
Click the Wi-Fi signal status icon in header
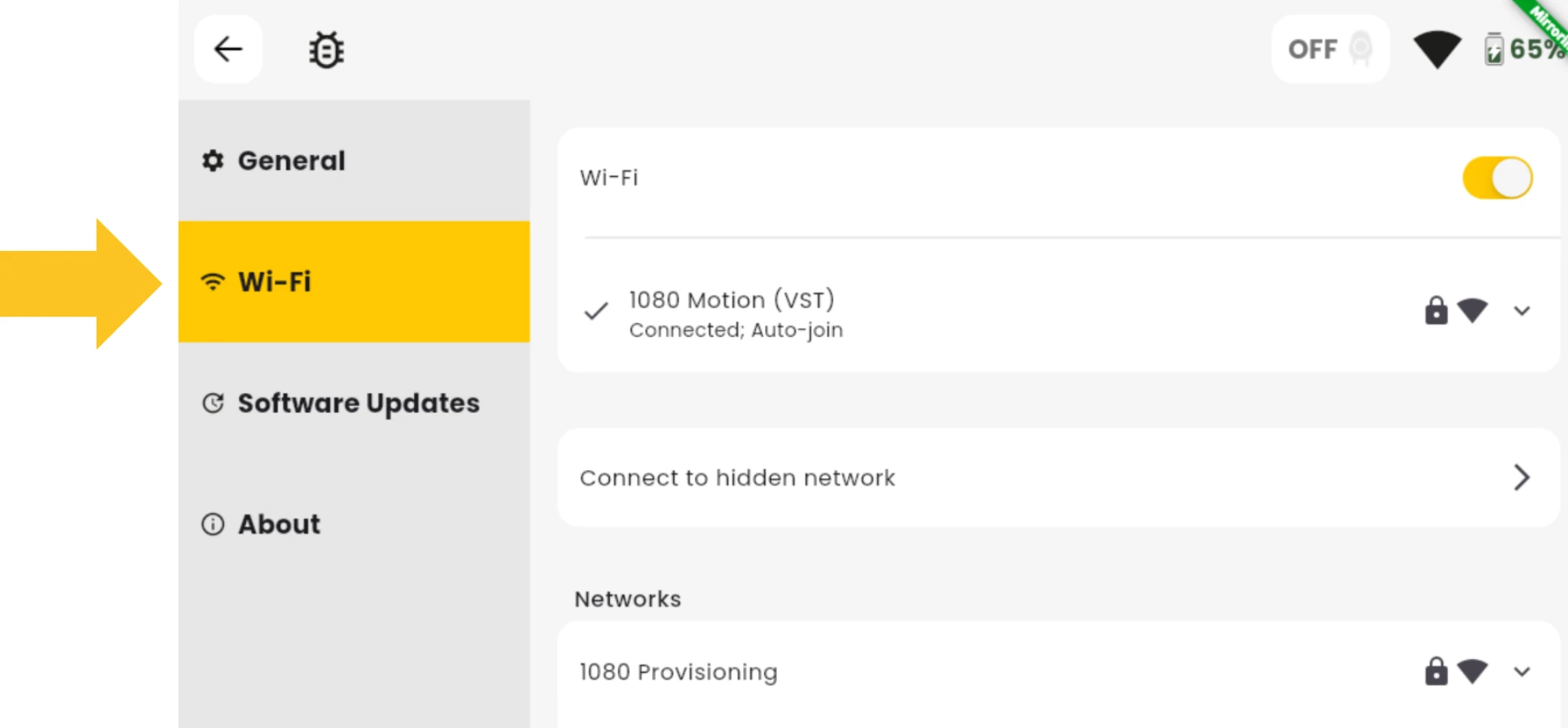(x=1436, y=50)
